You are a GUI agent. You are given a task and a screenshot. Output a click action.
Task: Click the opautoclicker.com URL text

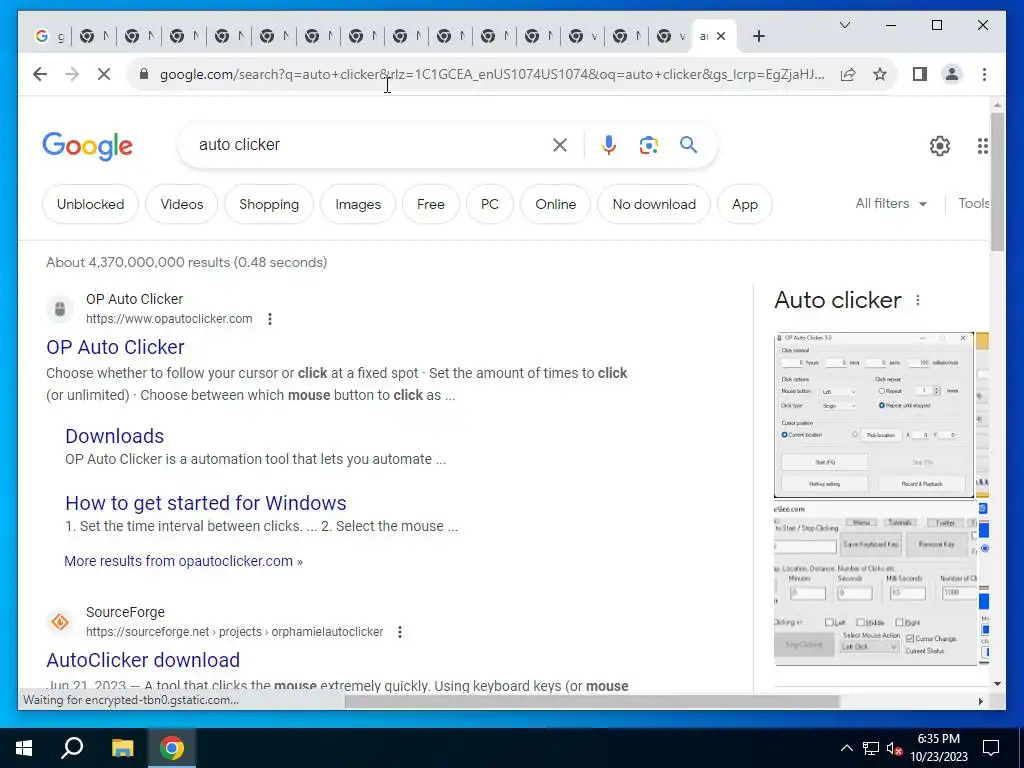coord(169,319)
